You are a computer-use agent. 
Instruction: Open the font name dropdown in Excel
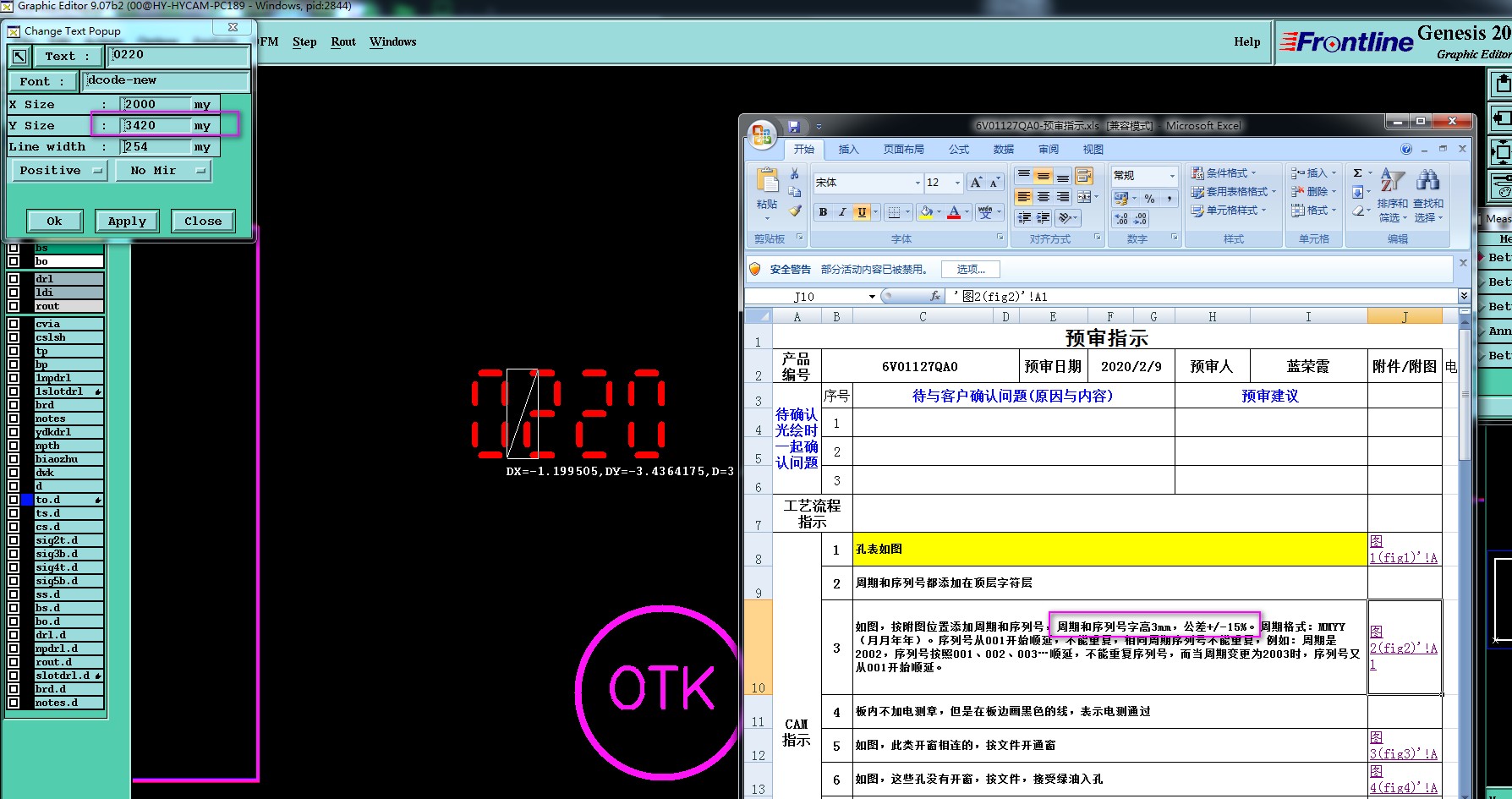(918, 183)
